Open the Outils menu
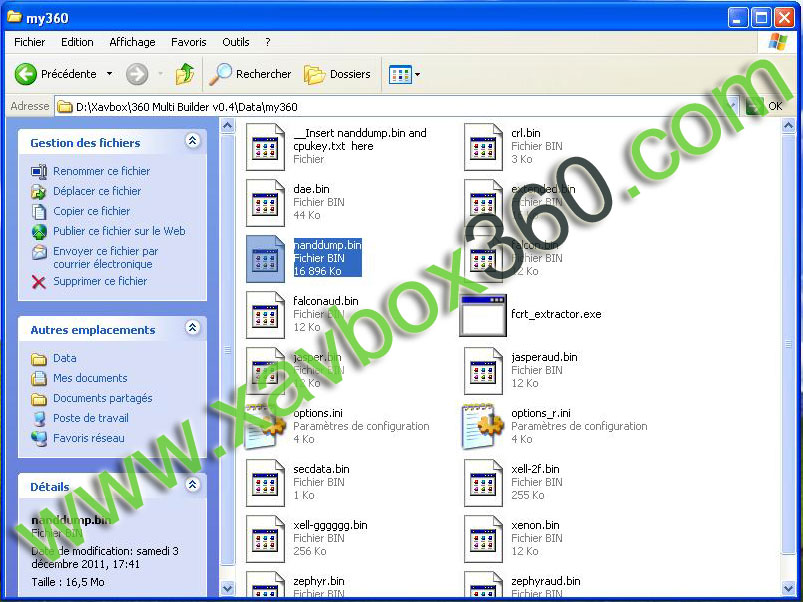The image size is (803, 602). (x=236, y=42)
